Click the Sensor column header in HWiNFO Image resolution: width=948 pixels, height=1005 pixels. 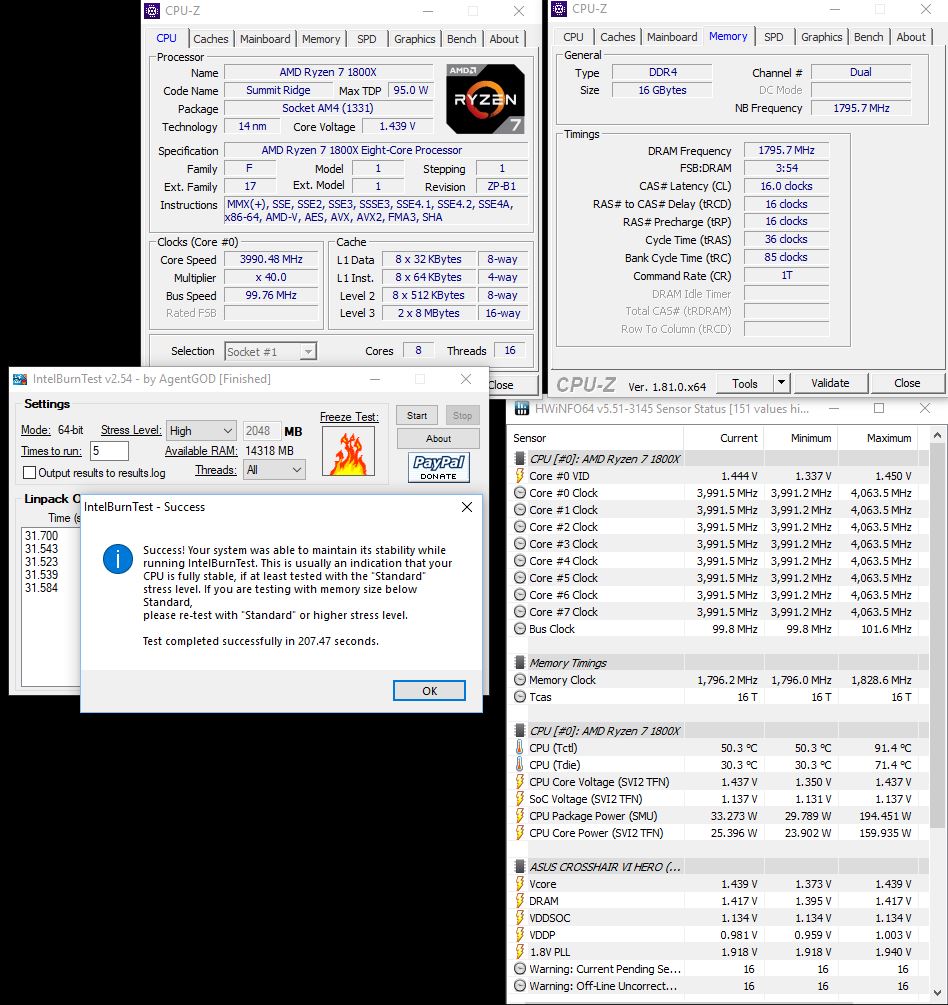(x=596, y=438)
